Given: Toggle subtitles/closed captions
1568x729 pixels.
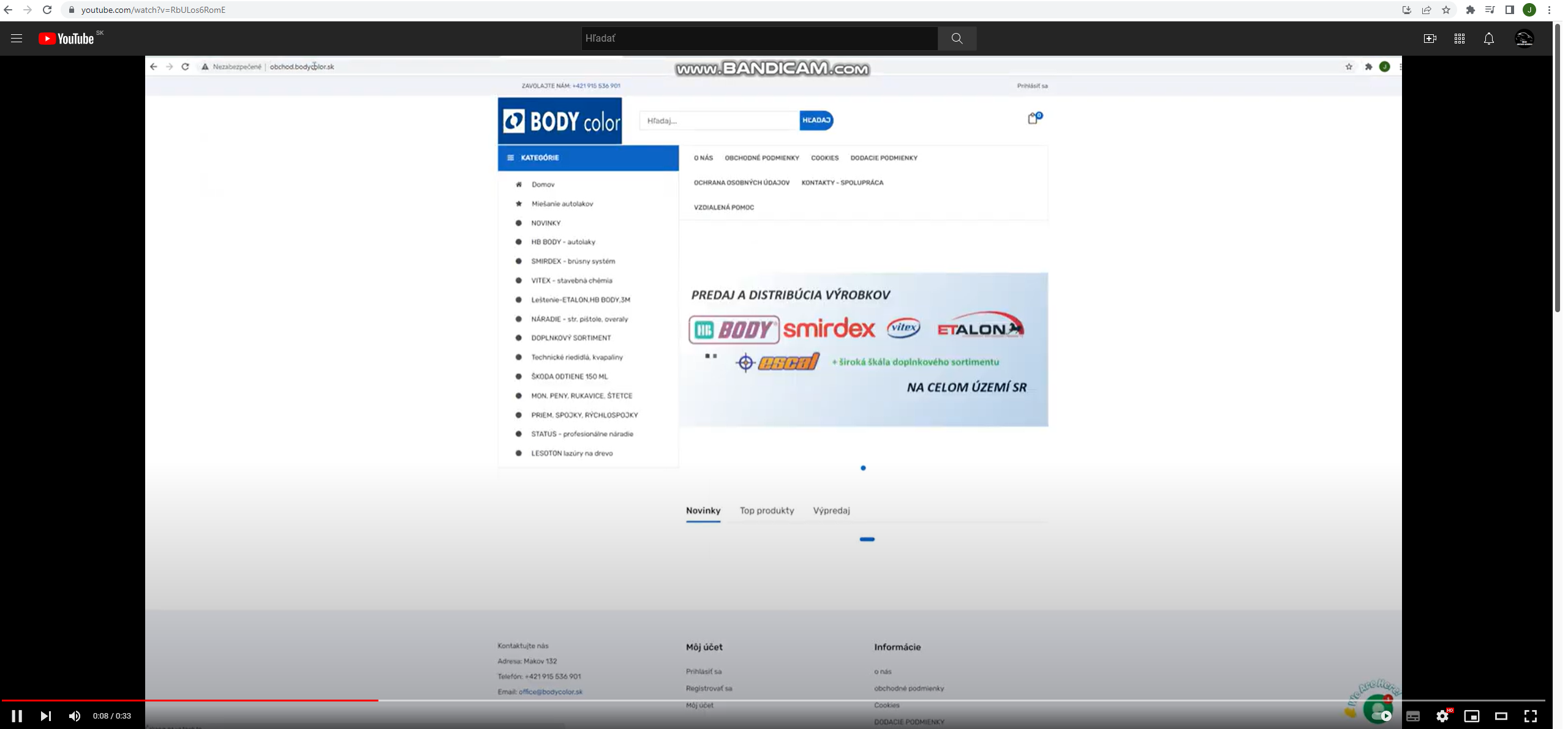Looking at the screenshot, I should pyautogui.click(x=1413, y=716).
